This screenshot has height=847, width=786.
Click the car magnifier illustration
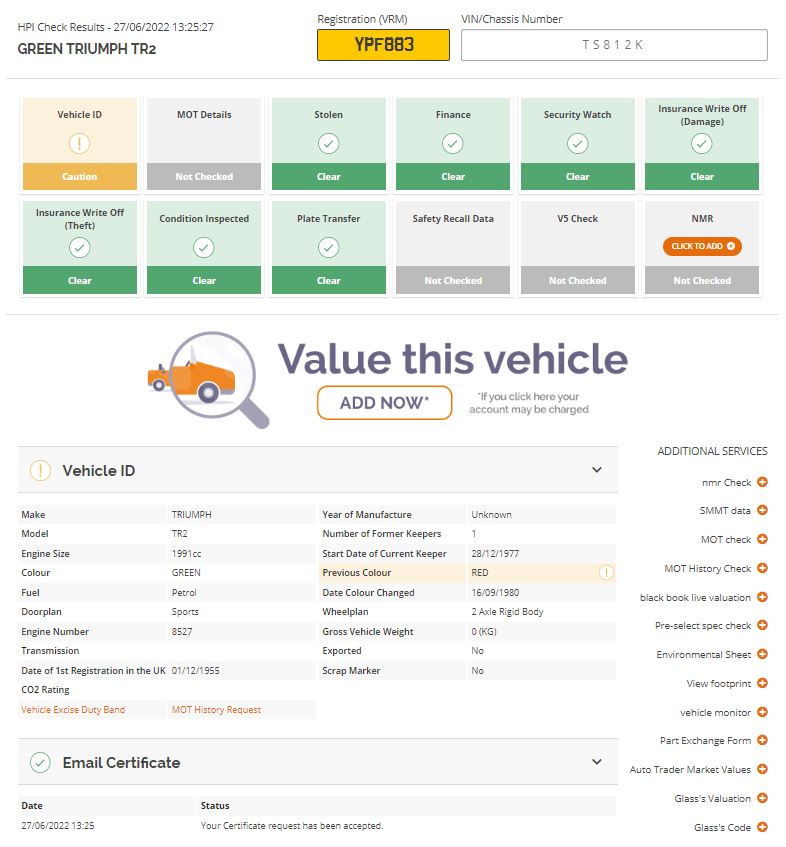208,380
